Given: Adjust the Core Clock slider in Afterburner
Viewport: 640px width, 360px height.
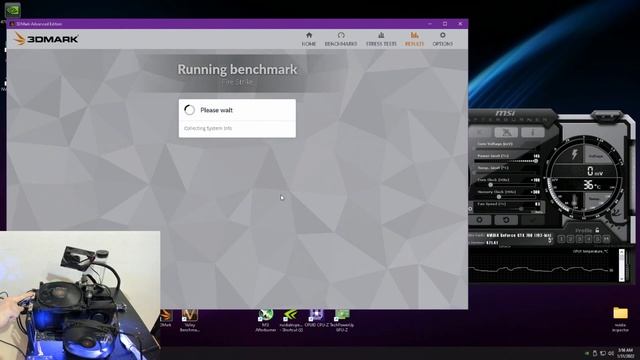Looking at the screenshot, I should click(x=506, y=185).
